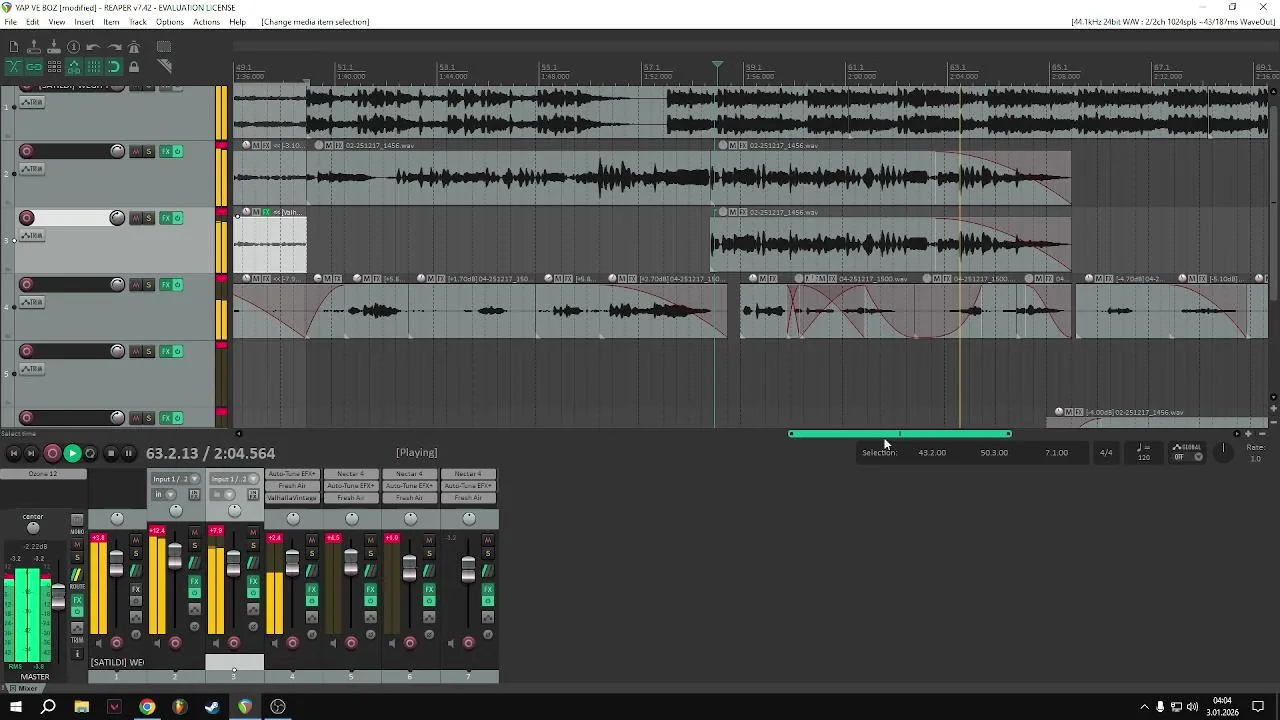This screenshot has width=1280, height=720.
Task: Open record mode 'in' dropdown on strip 2
Action: click(x=164, y=494)
